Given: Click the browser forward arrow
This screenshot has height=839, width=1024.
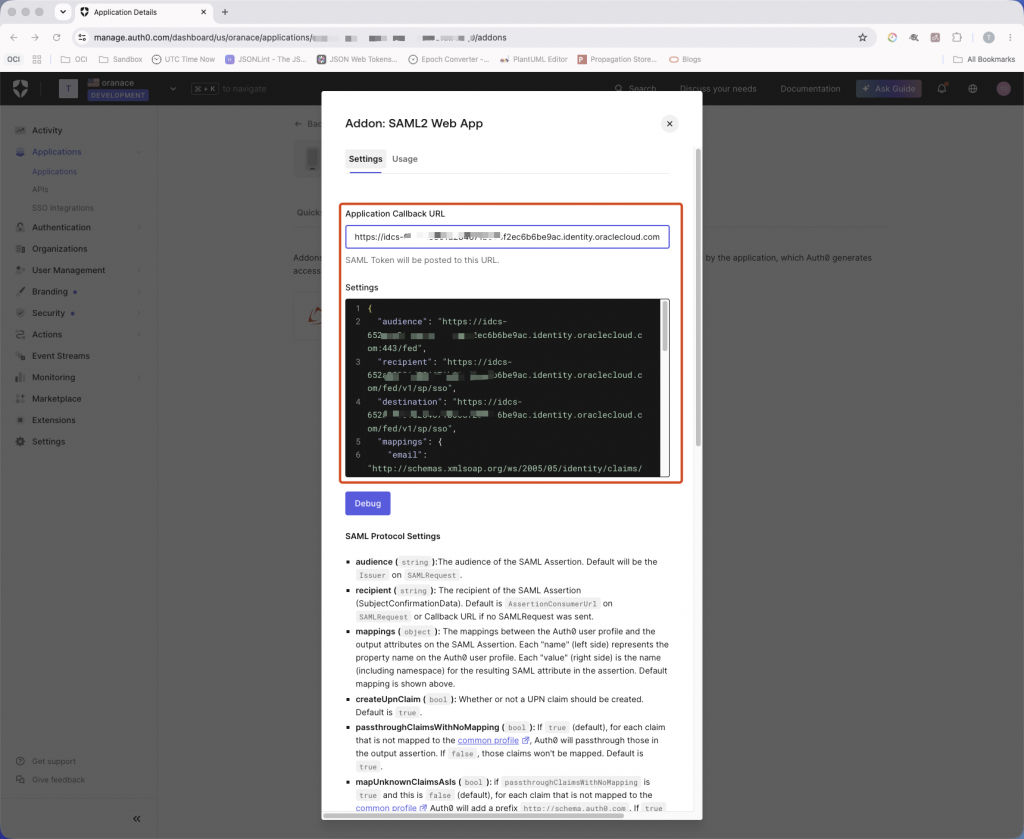Looking at the screenshot, I should pyautogui.click(x=35, y=37).
